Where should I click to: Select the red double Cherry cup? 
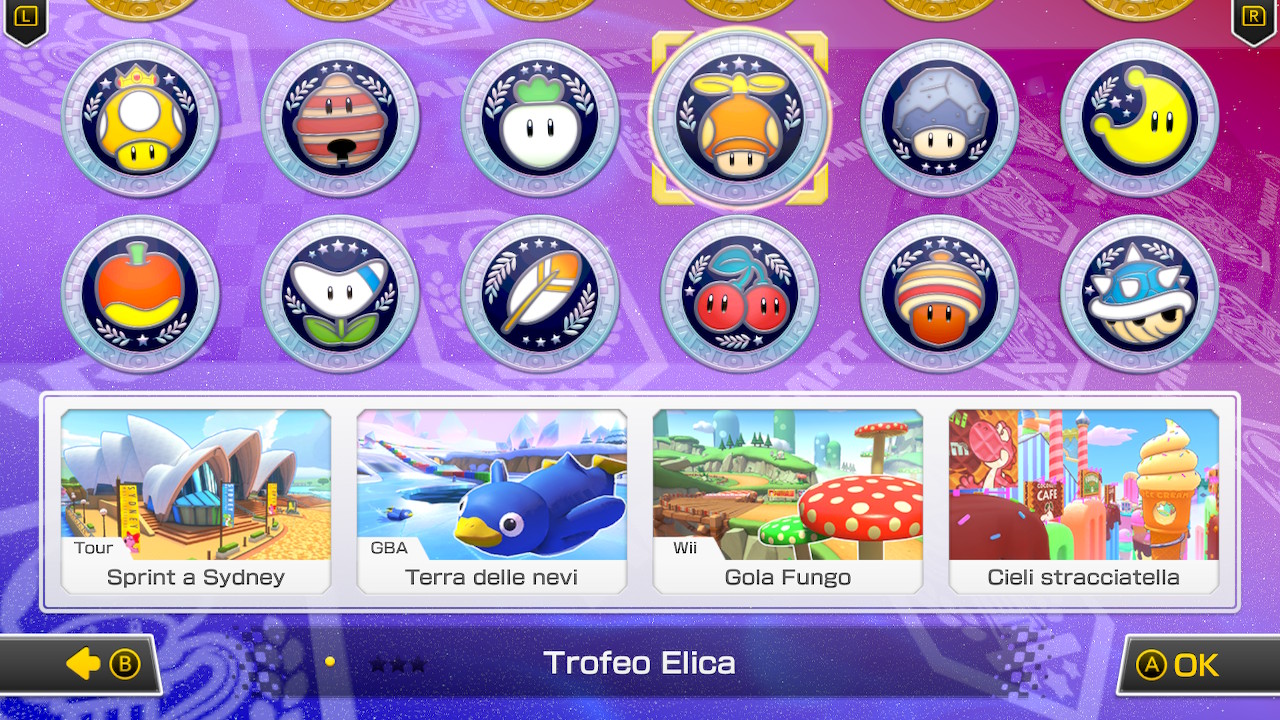[740, 294]
